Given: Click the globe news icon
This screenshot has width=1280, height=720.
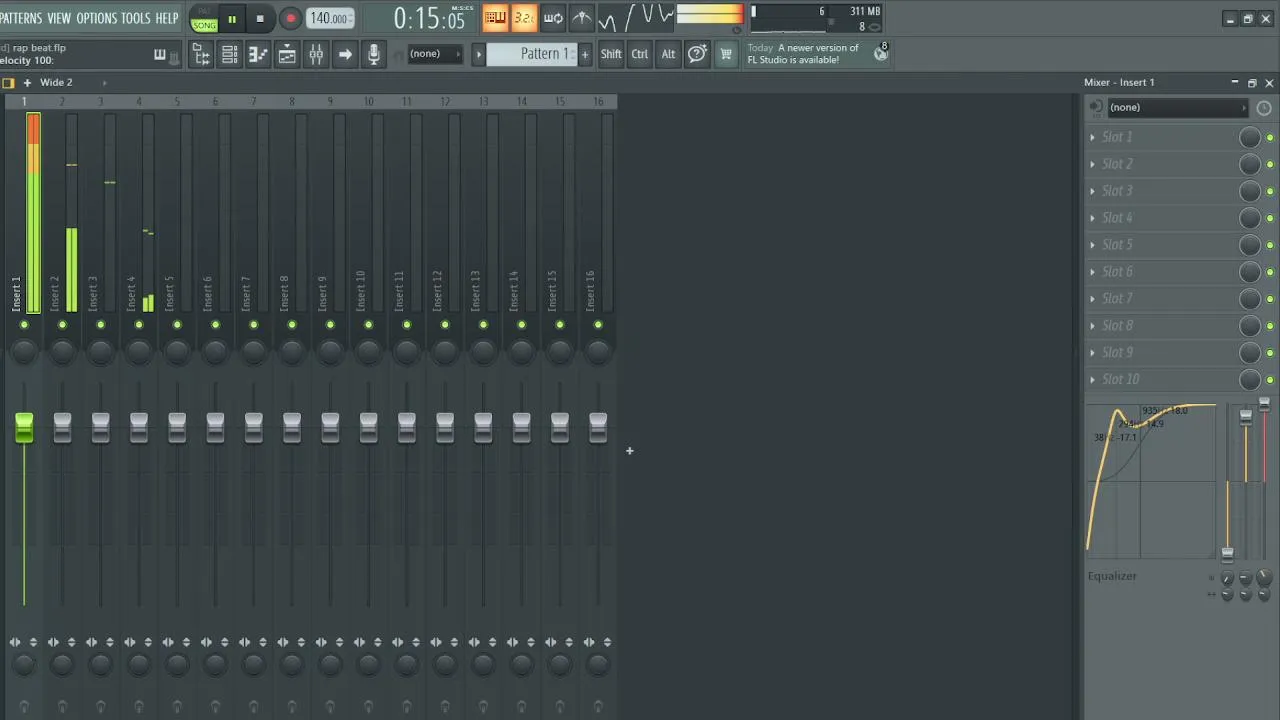Looking at the screenshot, I should click(x=881, y=53).
